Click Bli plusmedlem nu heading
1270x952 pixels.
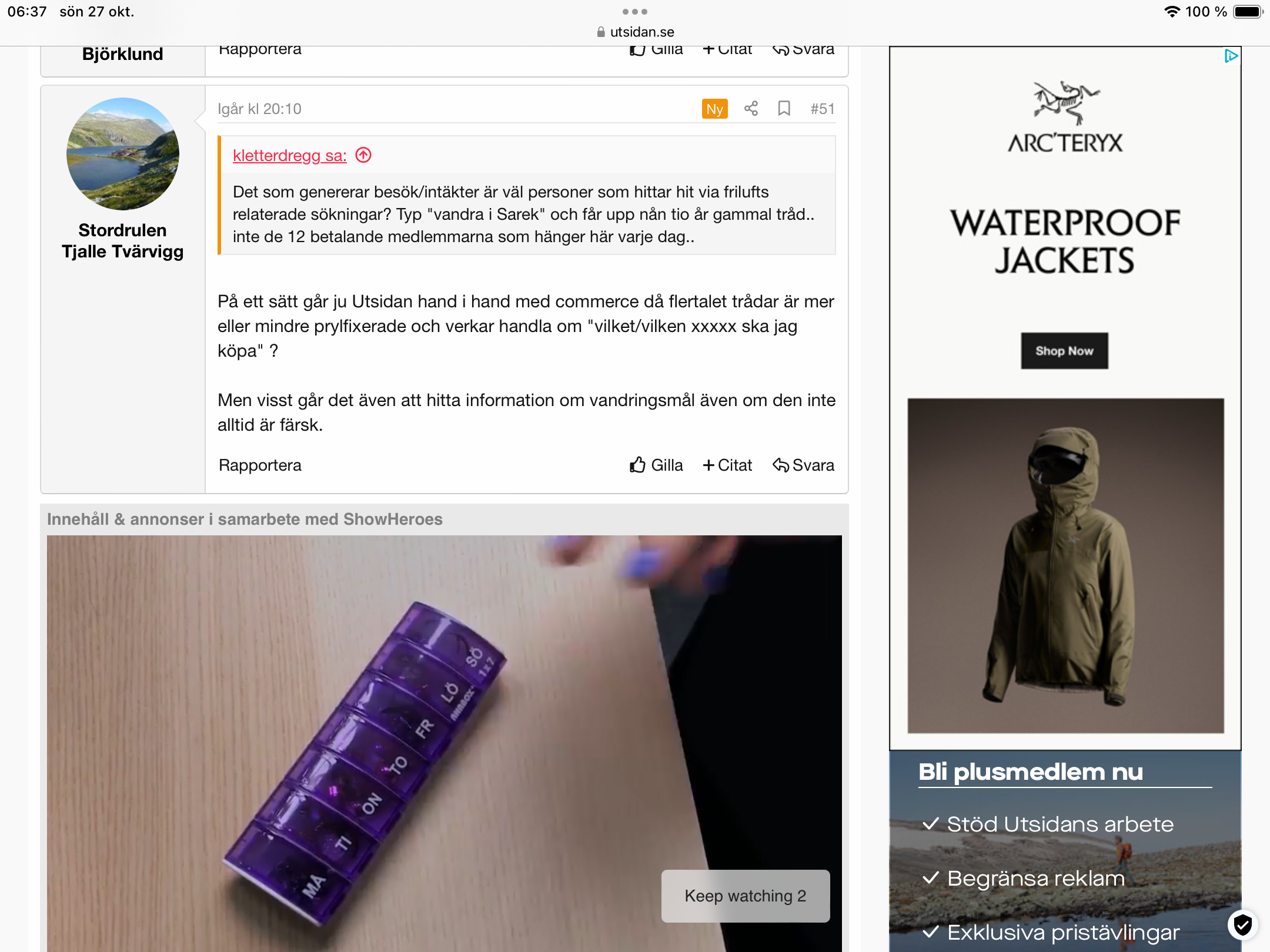pyautogui.click(x=1031, y=772)
